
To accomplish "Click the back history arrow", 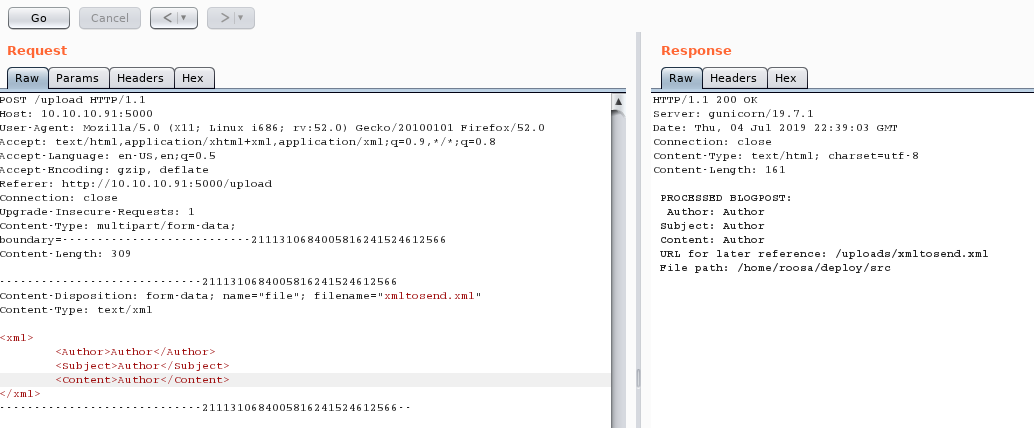I will pyautogui.click(x=167, y=18).
